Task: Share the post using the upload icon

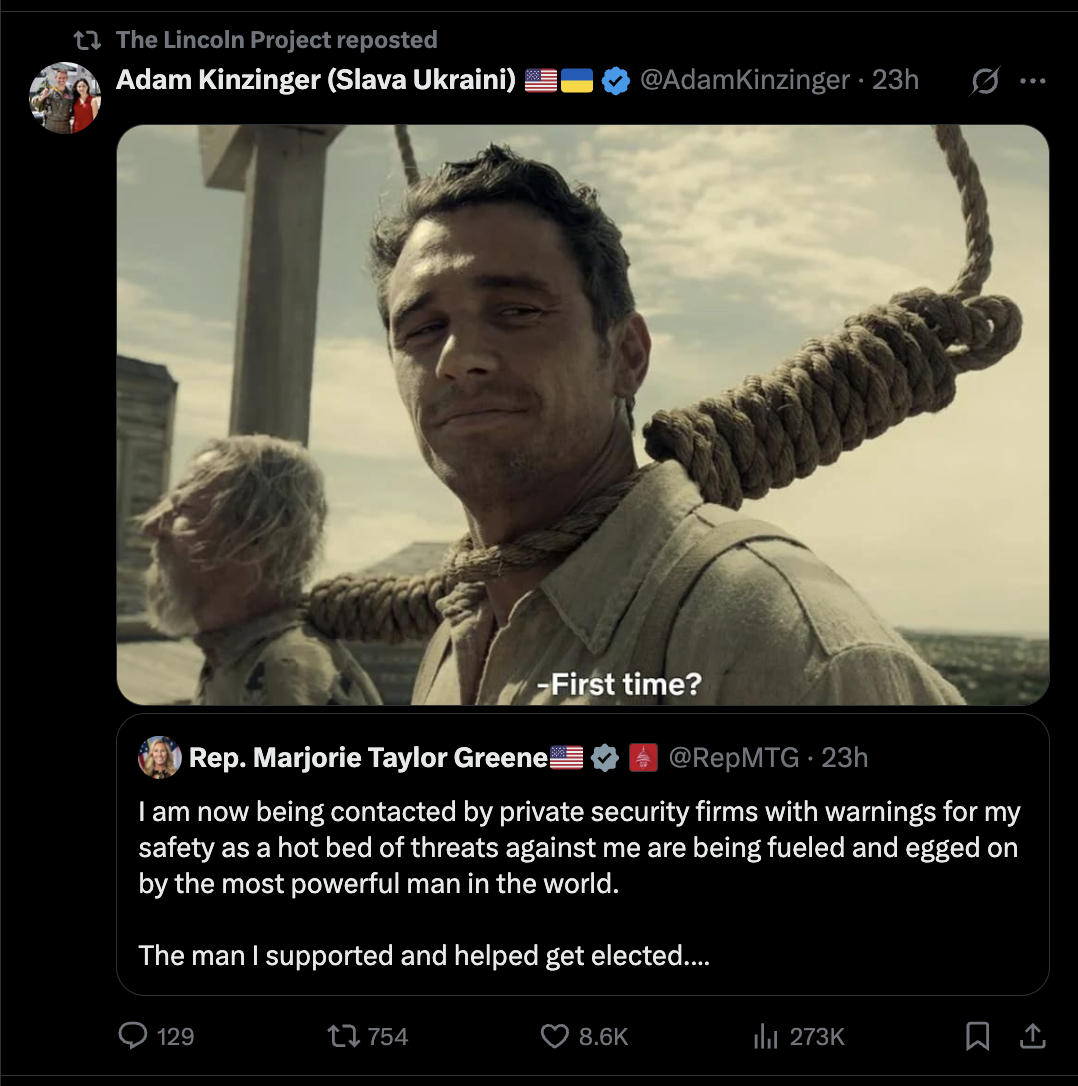Action: click(1032, 1036)
